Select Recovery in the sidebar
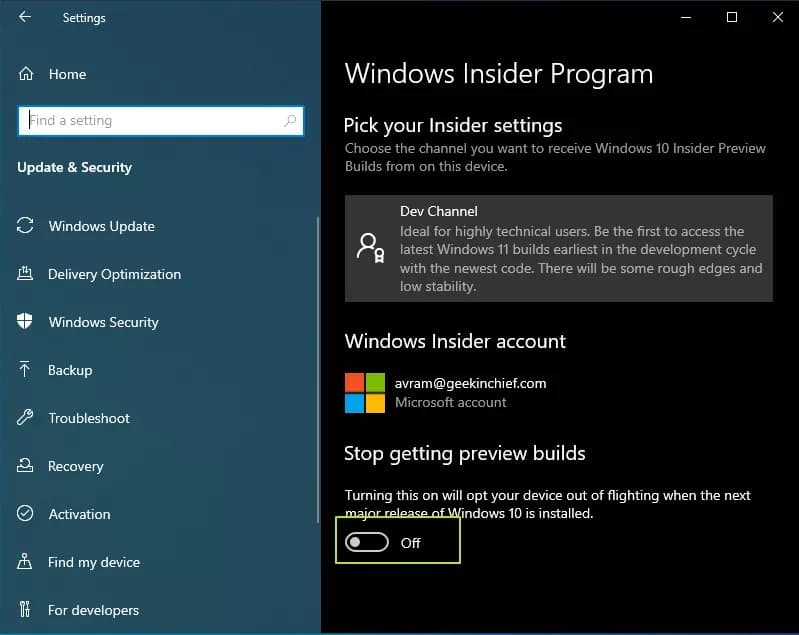The image size is (799, 635). 75,466
